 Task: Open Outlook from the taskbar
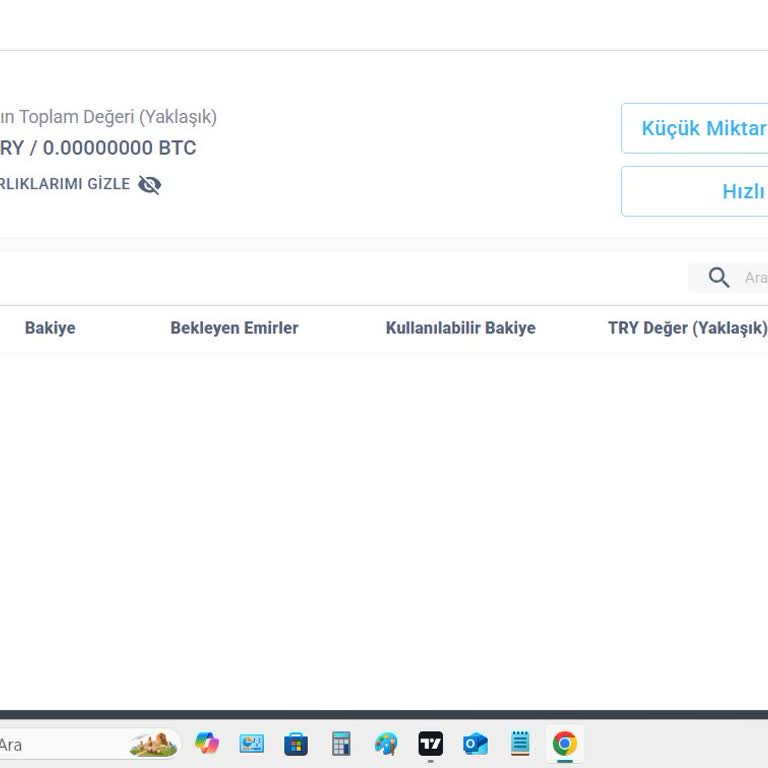click(x=475, y=744)
